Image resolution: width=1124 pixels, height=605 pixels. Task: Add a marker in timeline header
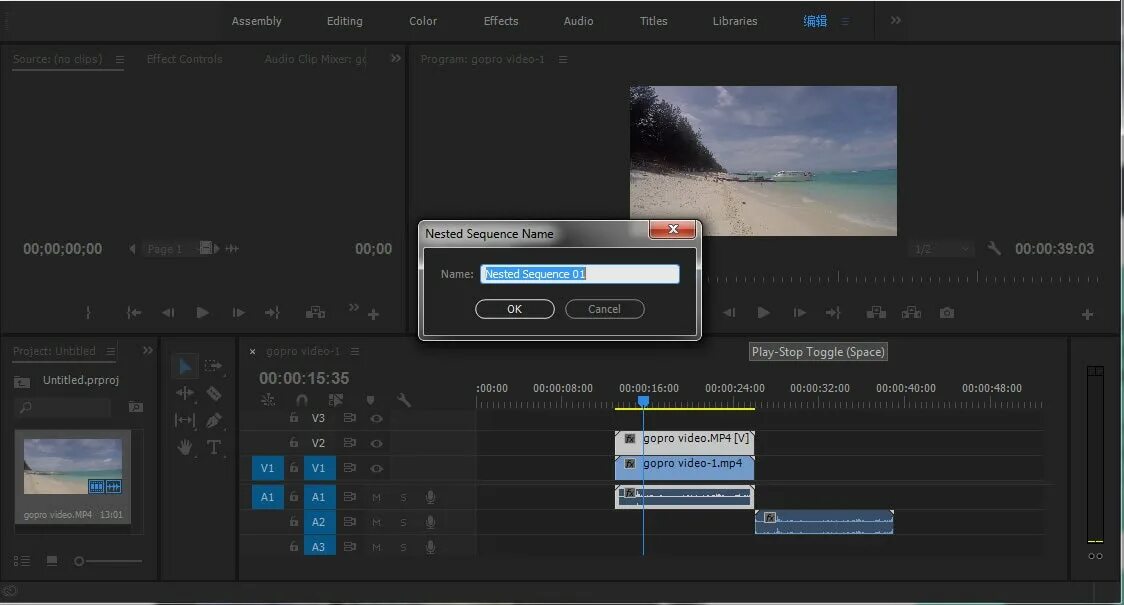point(370,400)
